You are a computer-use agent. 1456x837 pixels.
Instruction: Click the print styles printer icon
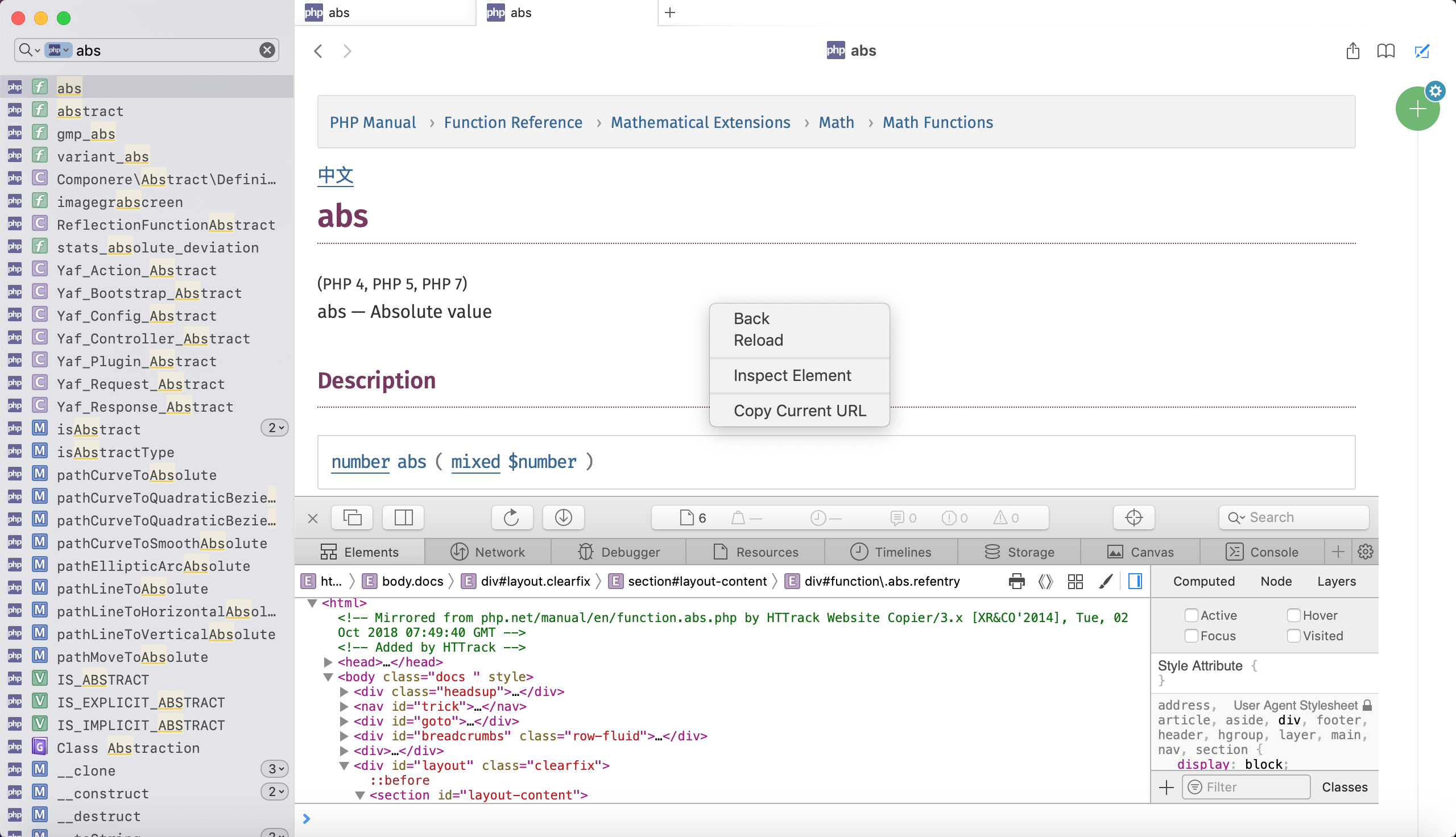(1016, 581)
